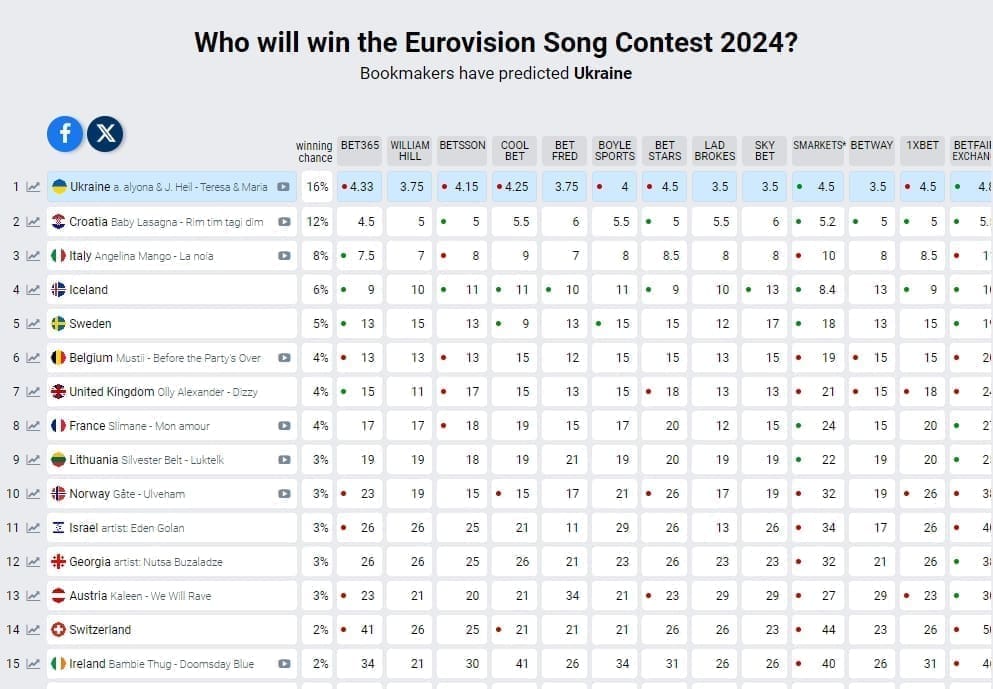Click the bolded Ukraine predicted winner text
Viewport: 993px width, 689px height.
pyautogui.click(x=604, y=73)
